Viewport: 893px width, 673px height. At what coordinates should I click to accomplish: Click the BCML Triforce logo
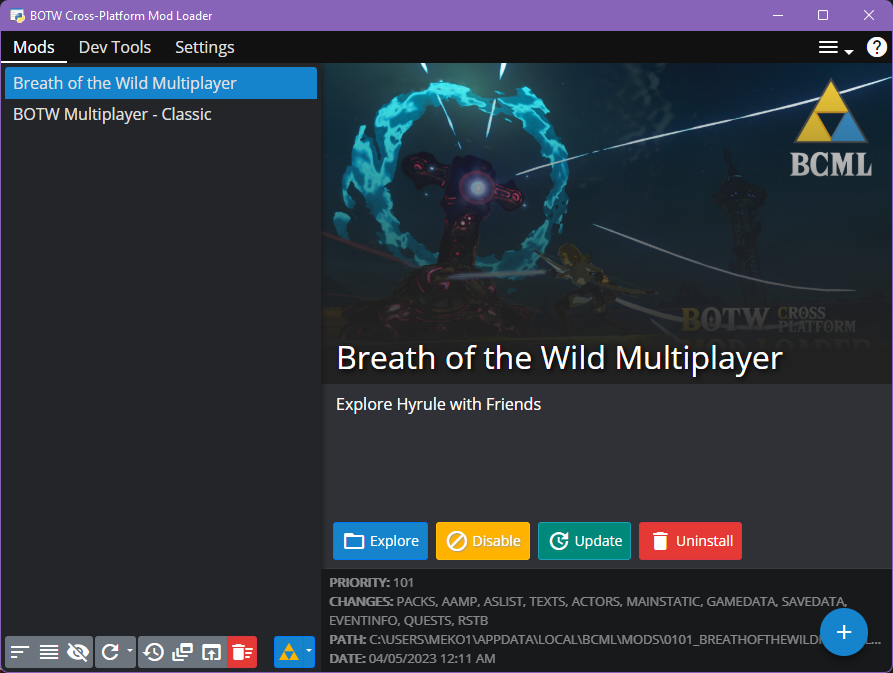click(x=831, y=128)
